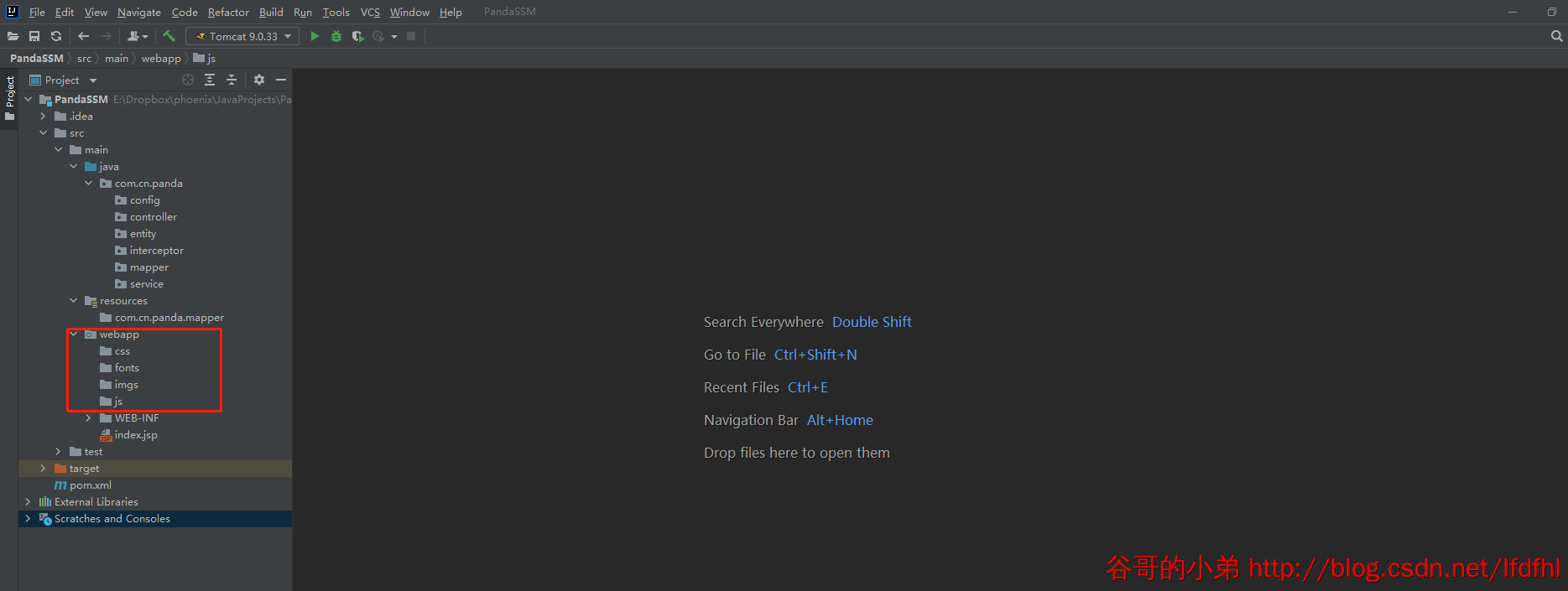Expand the target folder
This screenshot has width=1568, height=591.
tap(44, 468)
